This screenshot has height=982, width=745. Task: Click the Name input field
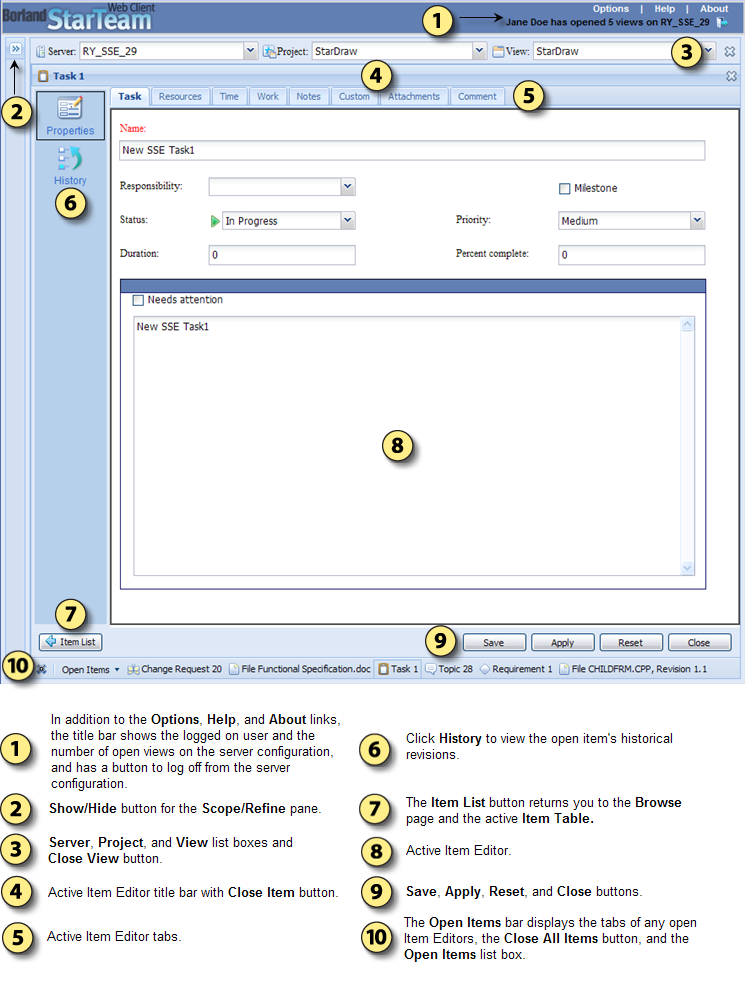[412, 150]
